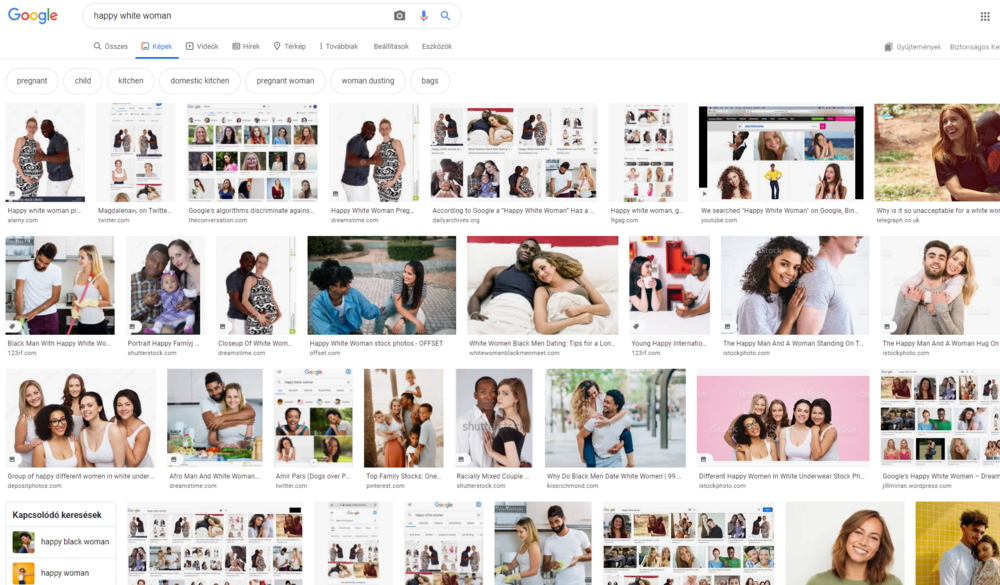Open the Beállítások settings menu
The width and height of the screenshot is (1000, 585).
click(x=391, y=47)
